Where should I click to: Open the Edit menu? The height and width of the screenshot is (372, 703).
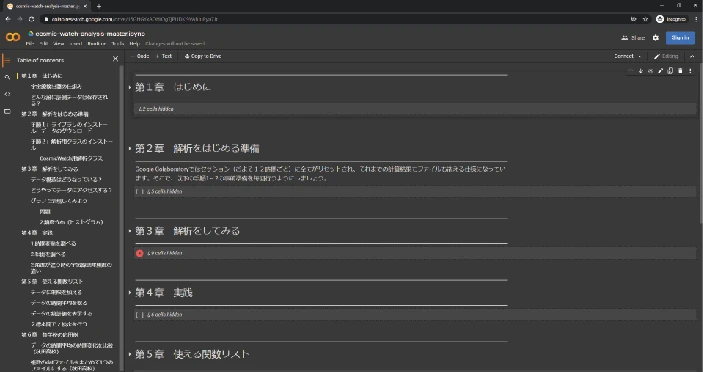click(43, 44)
